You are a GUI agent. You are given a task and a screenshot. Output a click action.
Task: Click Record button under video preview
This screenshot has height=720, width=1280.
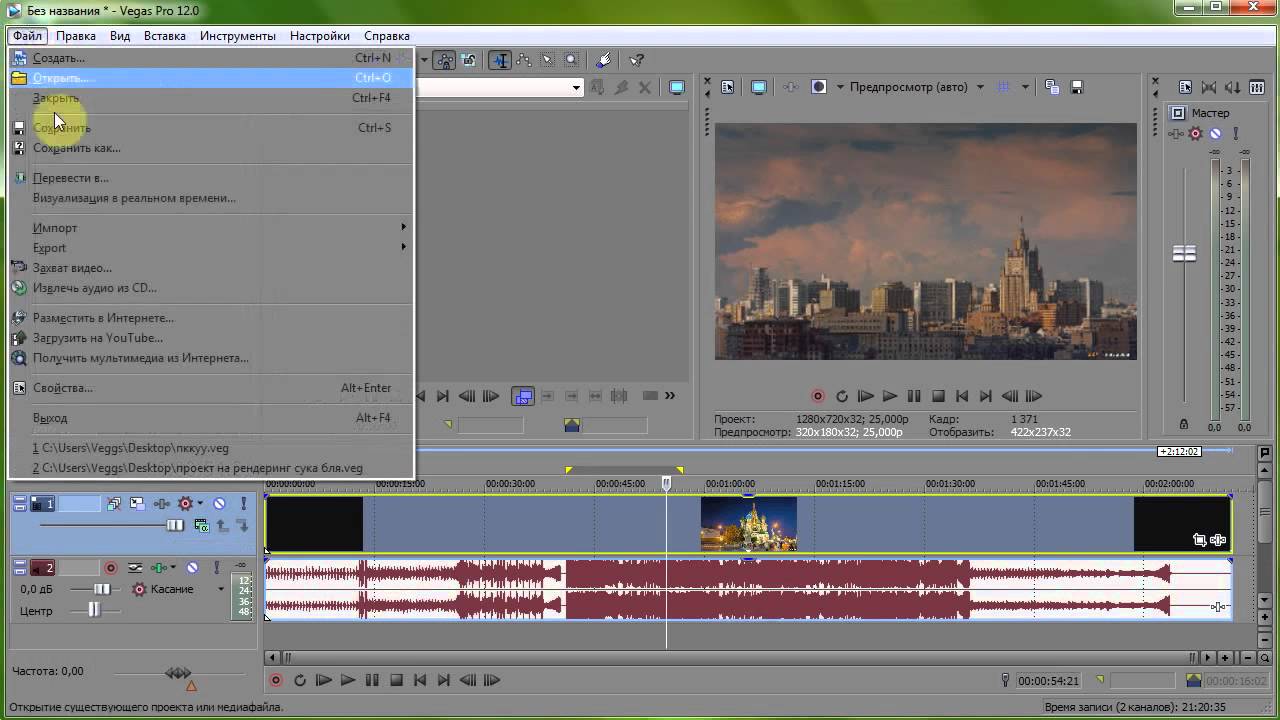click(818, 396)
